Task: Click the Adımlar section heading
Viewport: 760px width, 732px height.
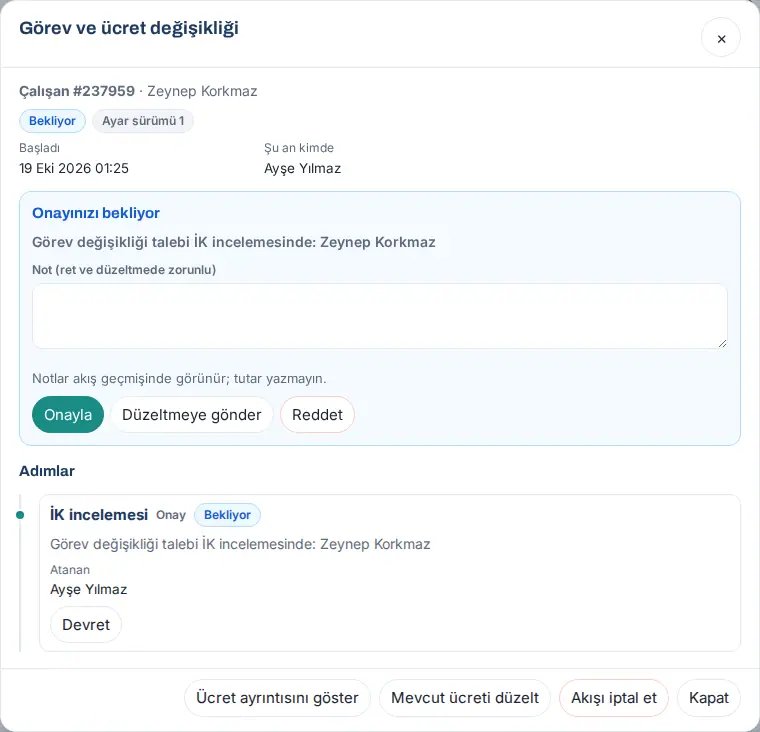Action: click(47, 471)
